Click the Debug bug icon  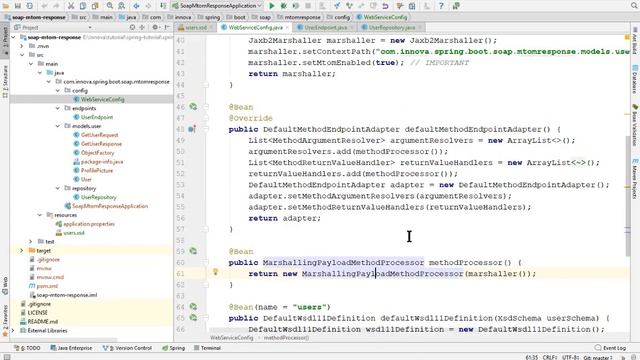[x=284, y=6]
